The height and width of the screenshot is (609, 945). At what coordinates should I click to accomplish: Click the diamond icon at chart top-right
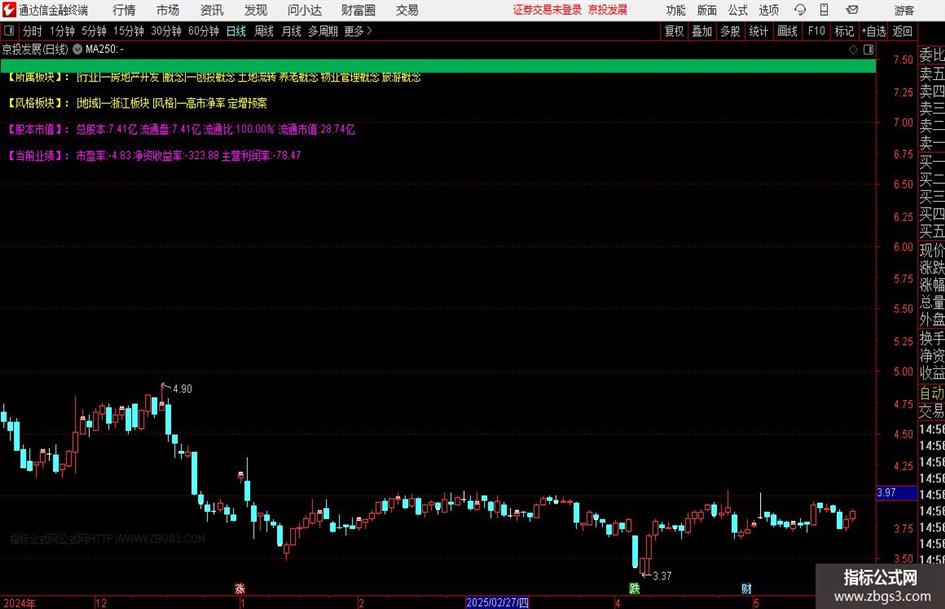coord(853,49)
